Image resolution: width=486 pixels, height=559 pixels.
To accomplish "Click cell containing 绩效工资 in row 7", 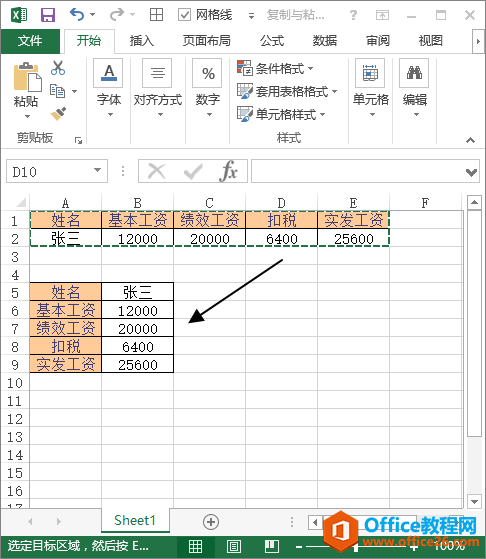I will pos(66,328).
